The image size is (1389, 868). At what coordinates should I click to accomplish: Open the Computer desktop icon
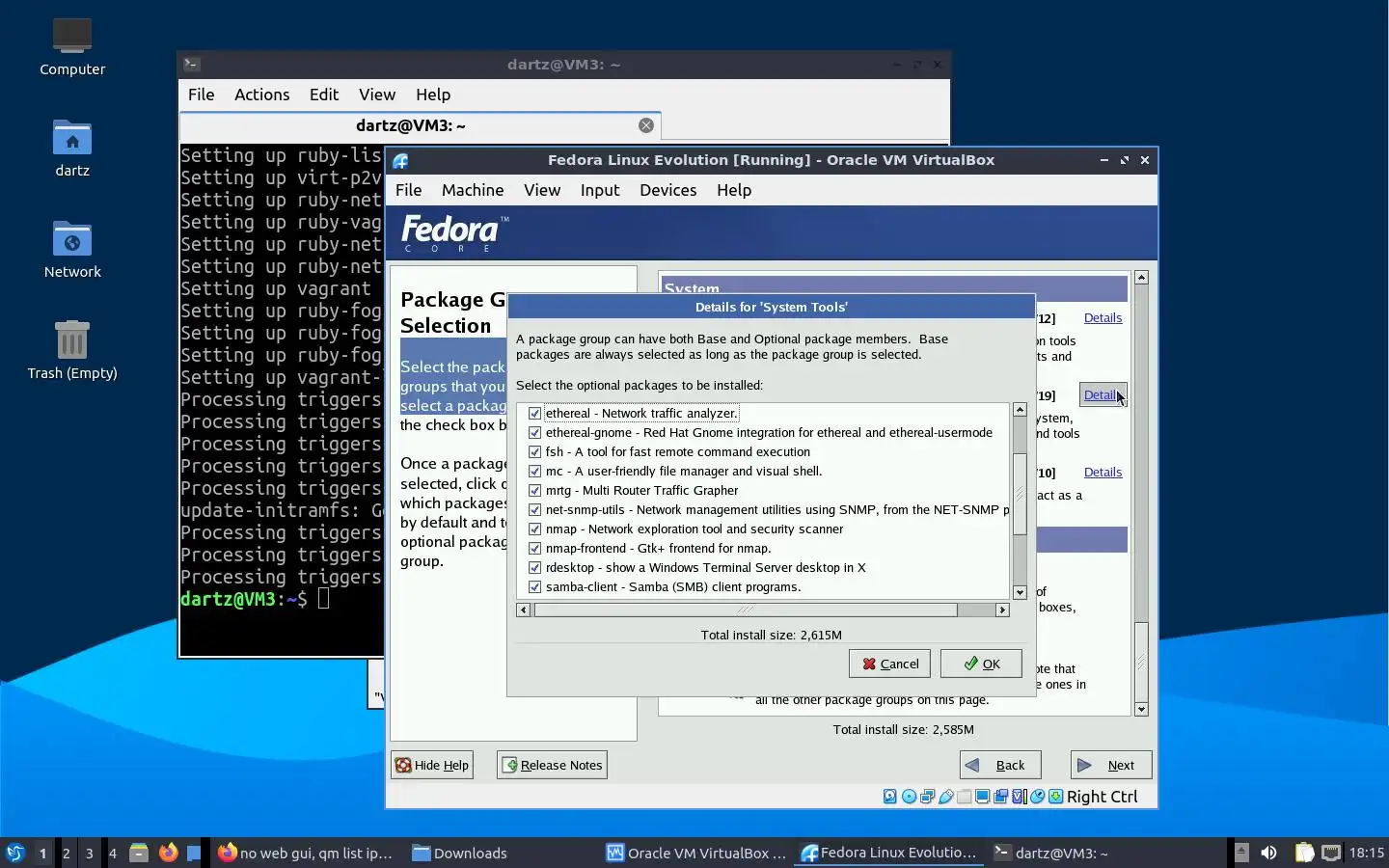click(72, 46)
